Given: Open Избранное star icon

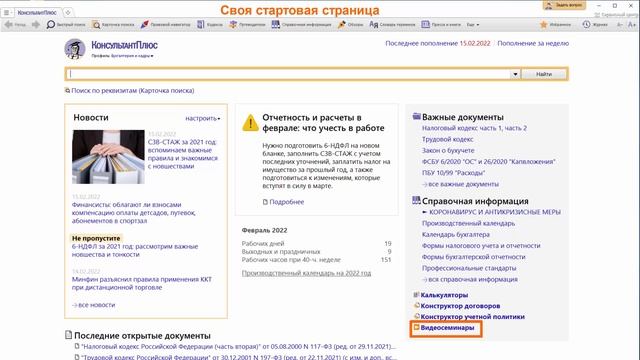Looking at the screenshot, I should click(555, 24).
